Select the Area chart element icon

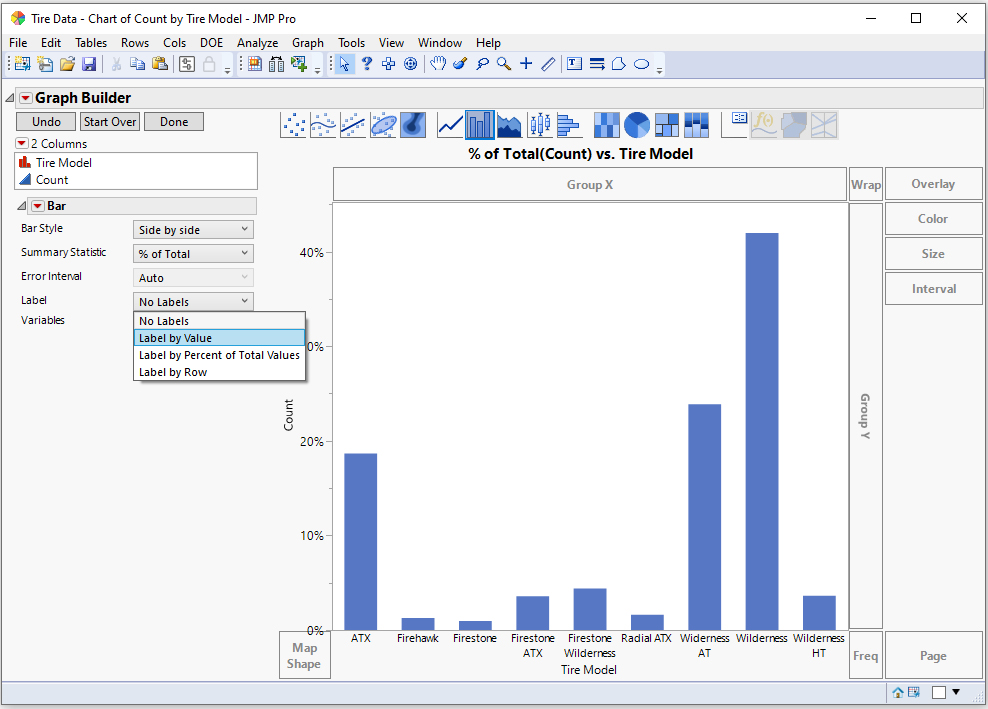click(508, 124)
